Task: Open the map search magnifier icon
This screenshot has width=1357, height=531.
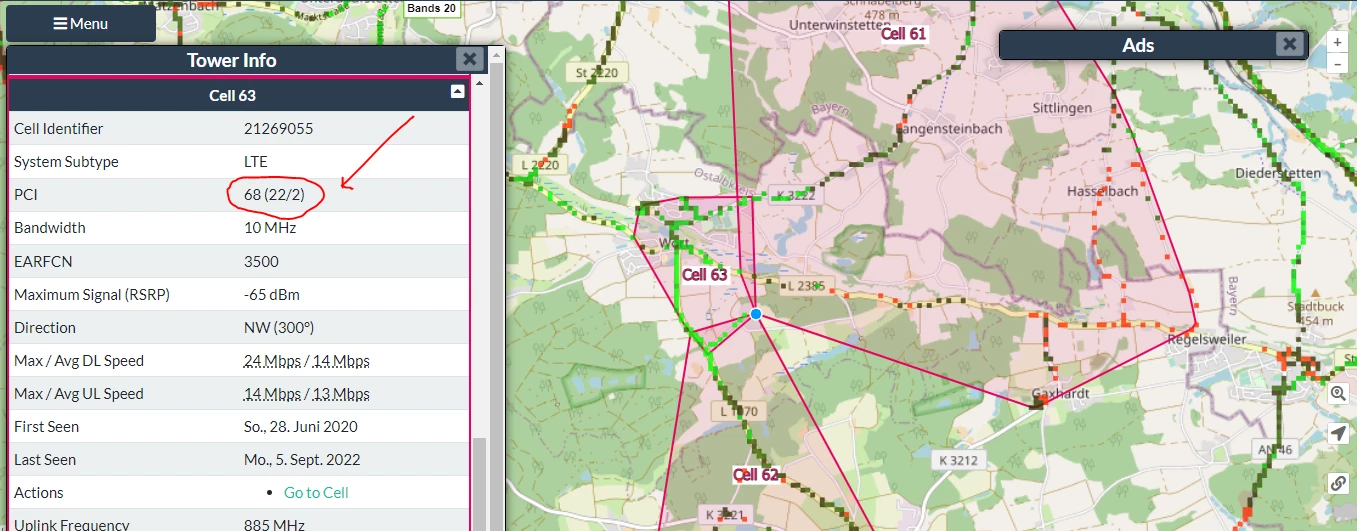Action: coord(1339,394)
